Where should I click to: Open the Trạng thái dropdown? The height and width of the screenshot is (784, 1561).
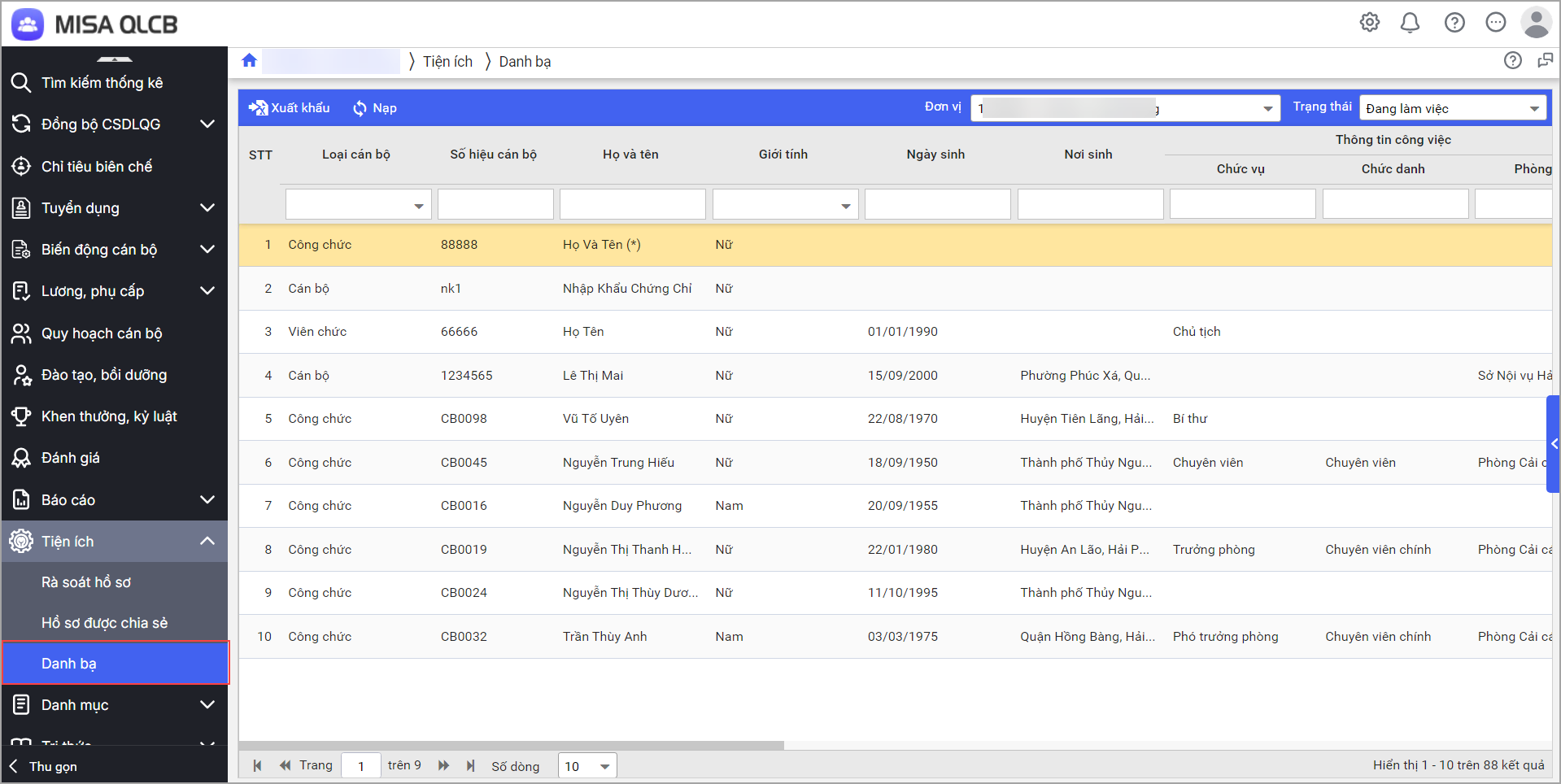pos(1452,108)
